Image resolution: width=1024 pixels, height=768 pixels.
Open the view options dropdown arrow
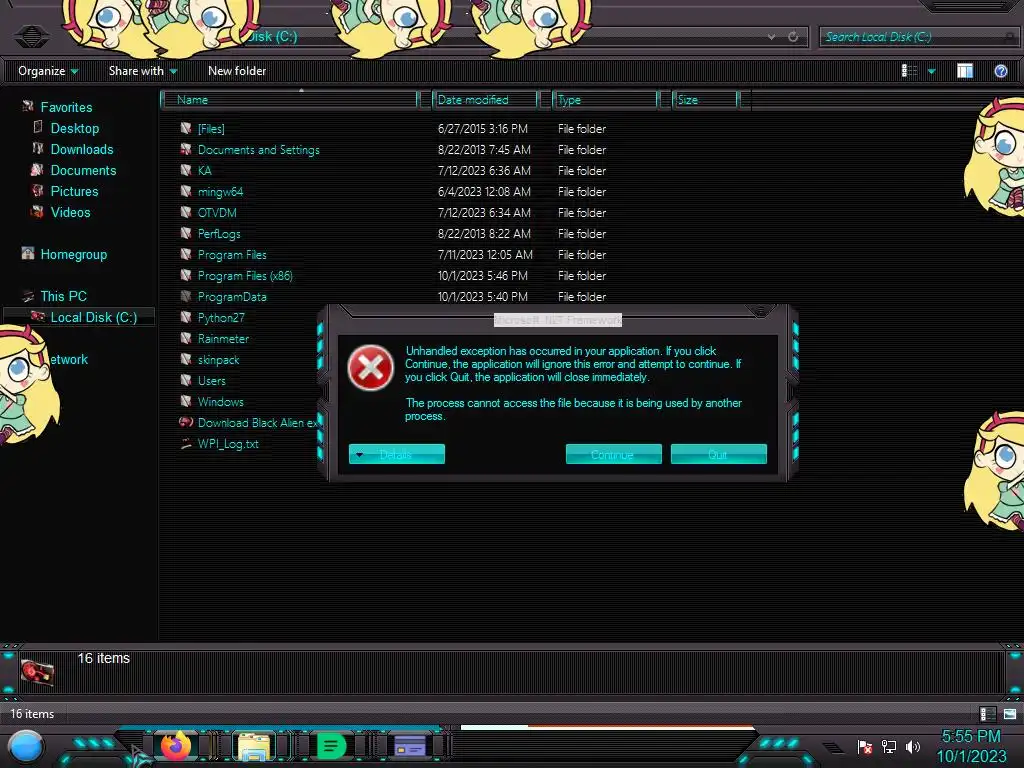(931, 71)
